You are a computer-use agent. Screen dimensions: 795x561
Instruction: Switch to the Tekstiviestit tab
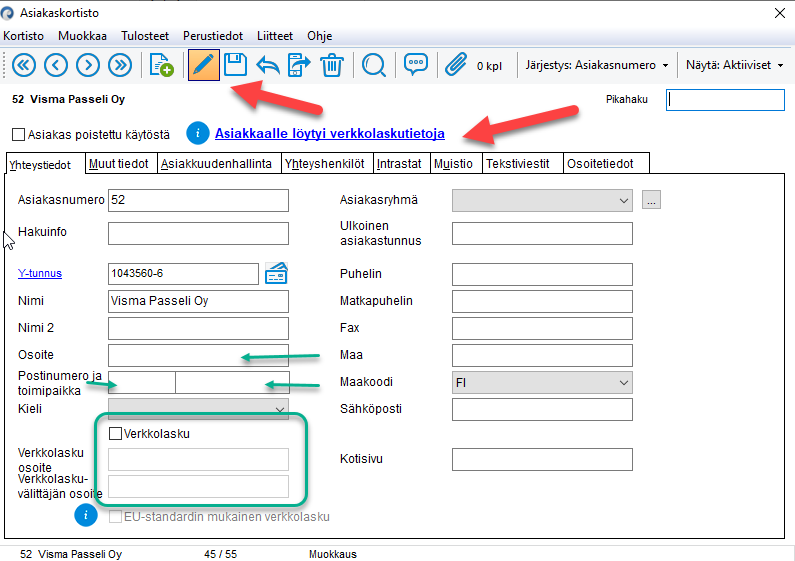pyautogui.click(x=523, y=163)
